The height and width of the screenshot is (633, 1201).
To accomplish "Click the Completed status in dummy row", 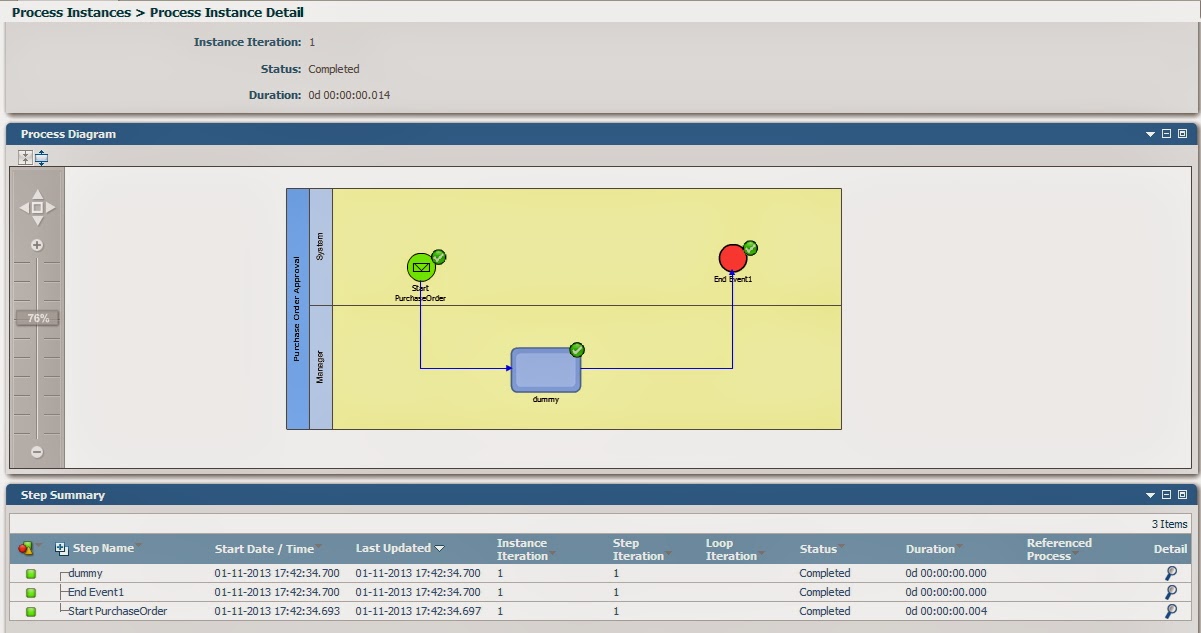I will [x=825, y=573].
